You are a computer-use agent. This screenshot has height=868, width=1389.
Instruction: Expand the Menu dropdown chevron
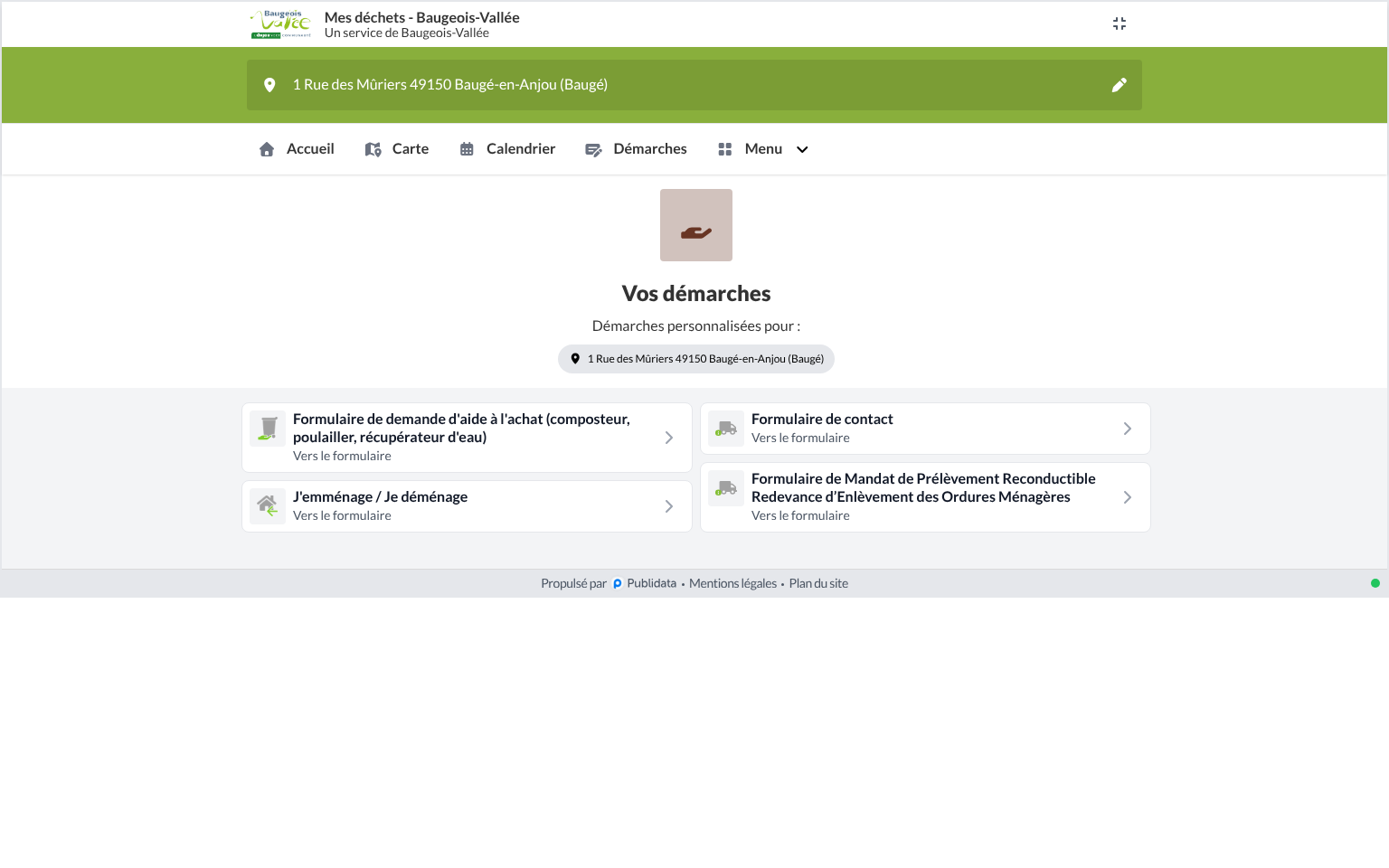coord(802,149)
